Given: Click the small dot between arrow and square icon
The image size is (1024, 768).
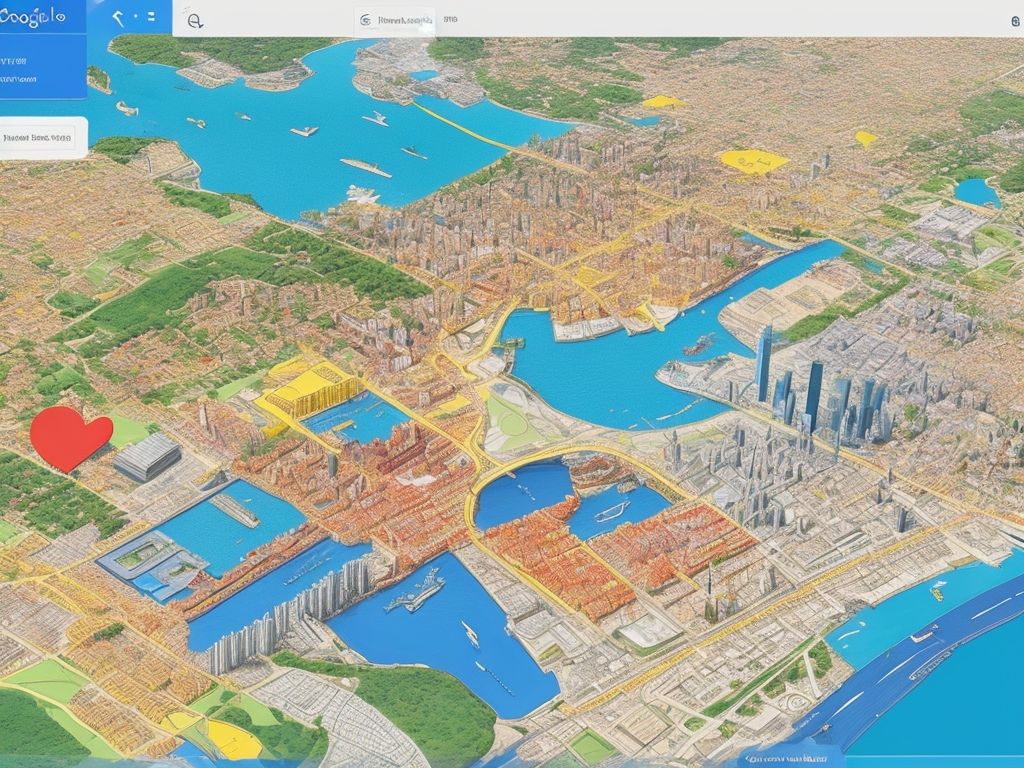Looking at the screenshot, I should (136, 17).
